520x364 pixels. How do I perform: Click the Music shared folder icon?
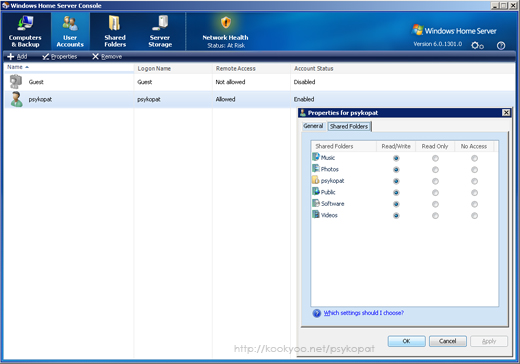316,157
